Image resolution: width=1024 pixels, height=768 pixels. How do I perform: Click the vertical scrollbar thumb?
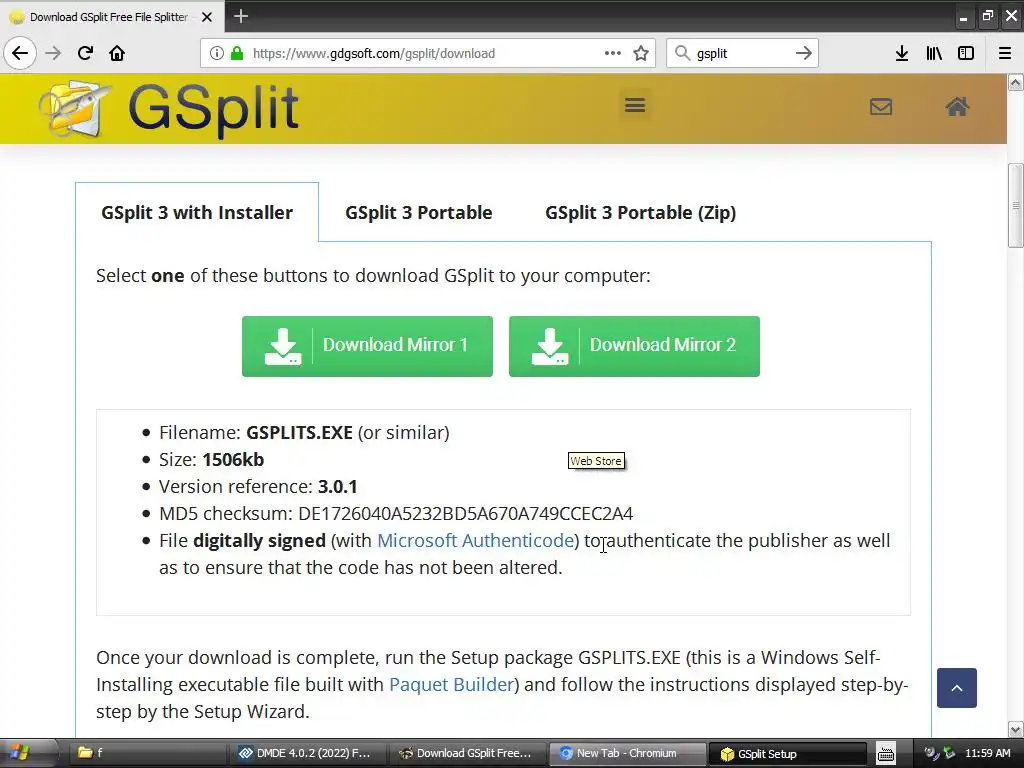[x=1016, y=205]
